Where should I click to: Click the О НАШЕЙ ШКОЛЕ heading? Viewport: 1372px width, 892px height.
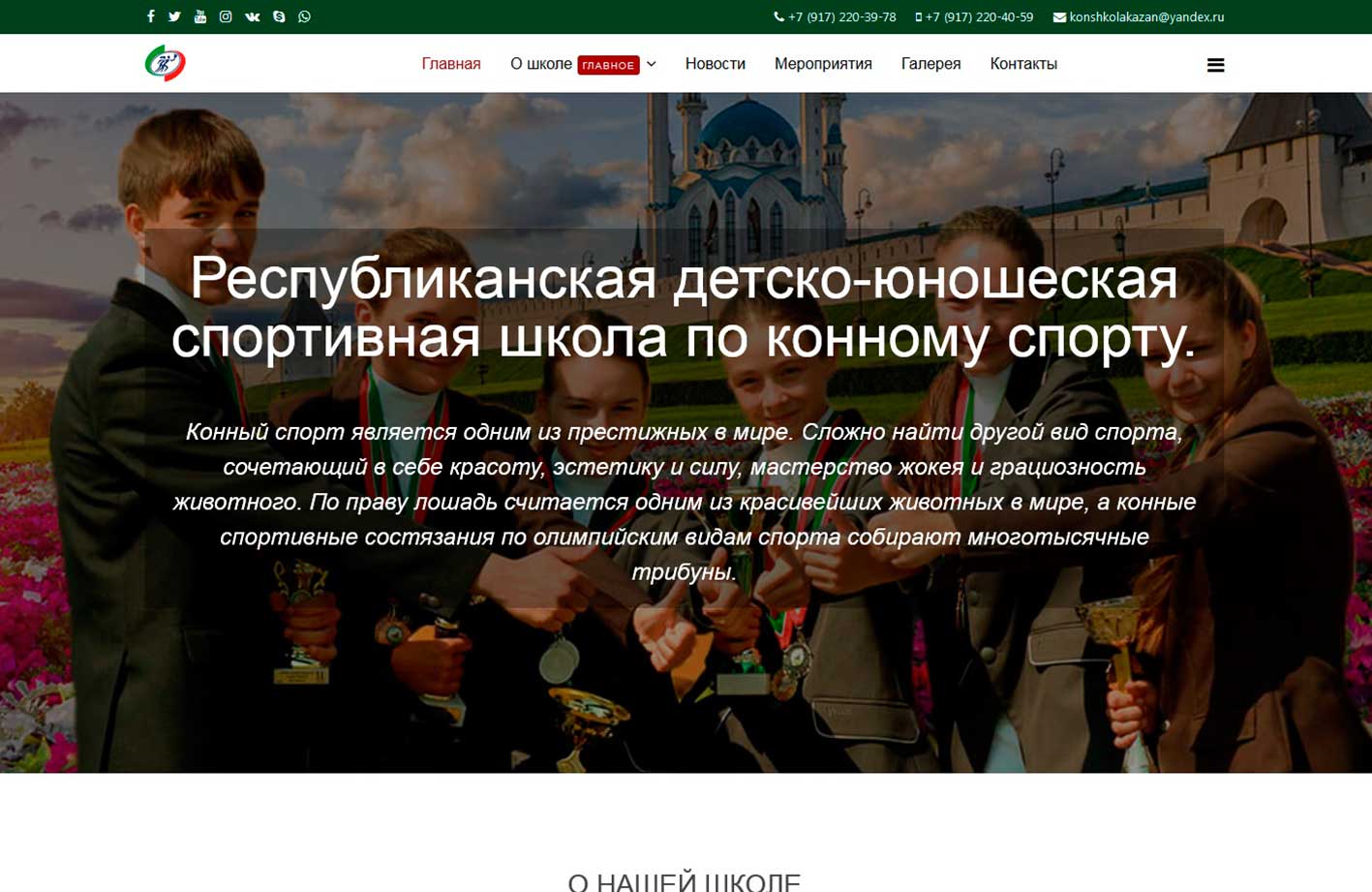pos(685,881)
